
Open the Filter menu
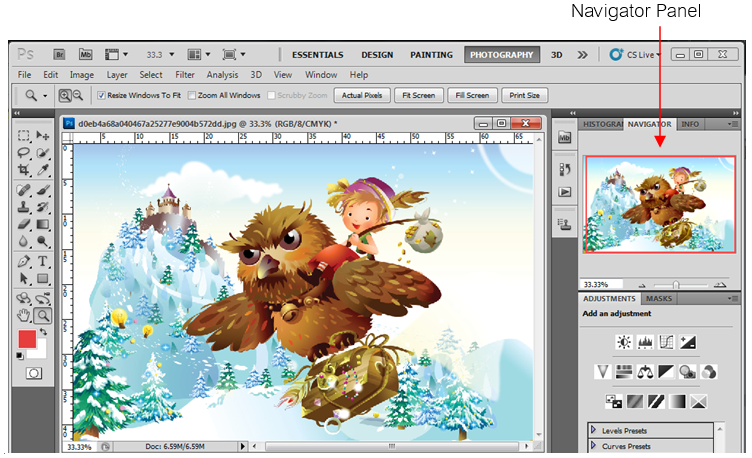(185, 75)
